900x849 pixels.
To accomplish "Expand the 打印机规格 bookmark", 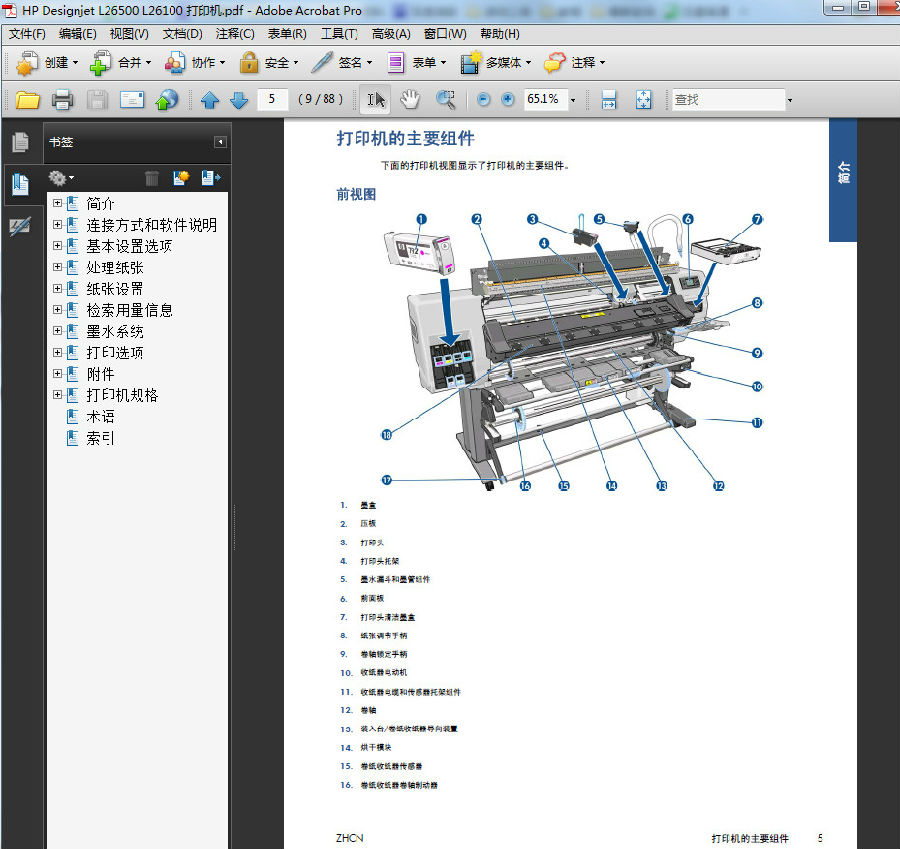I will 57,395.
